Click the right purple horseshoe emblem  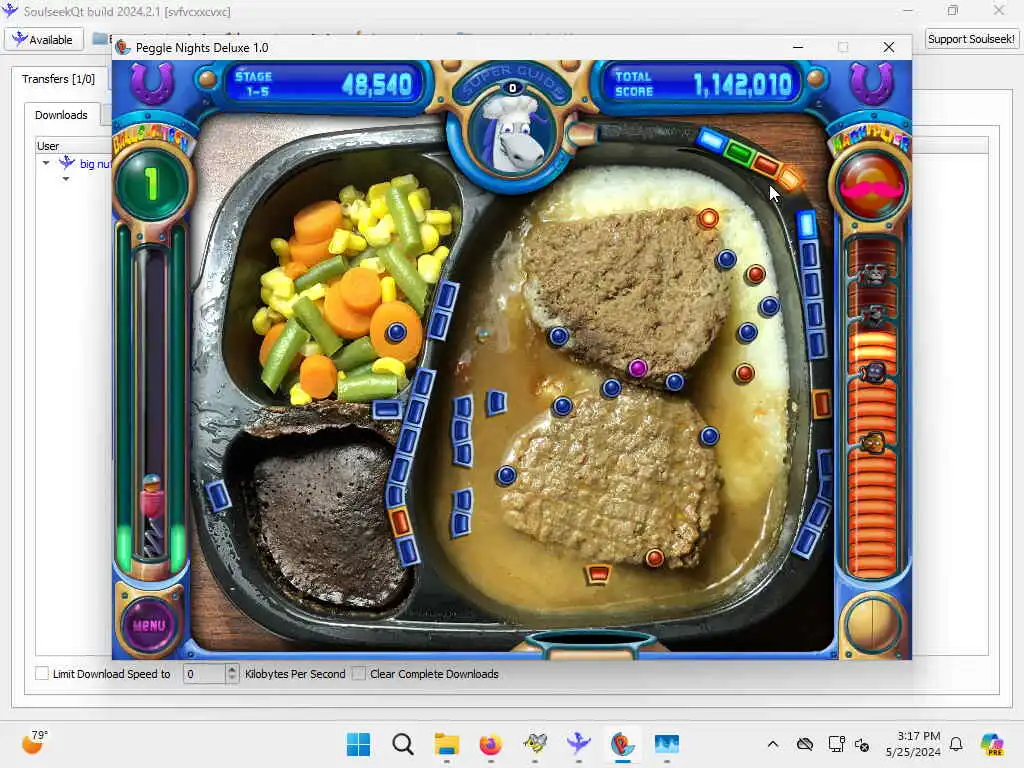click(x=871, y=83)
